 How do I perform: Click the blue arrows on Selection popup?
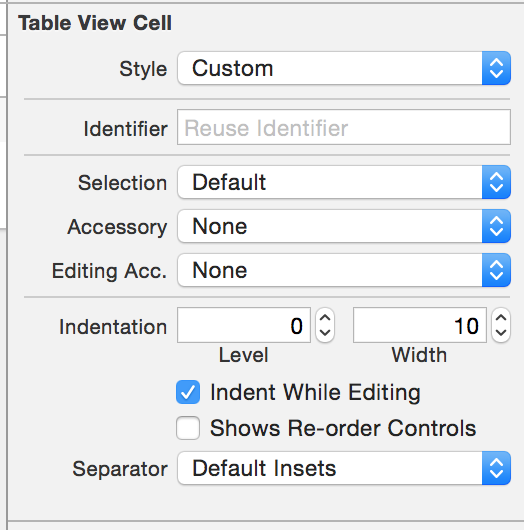pos(496,182)
